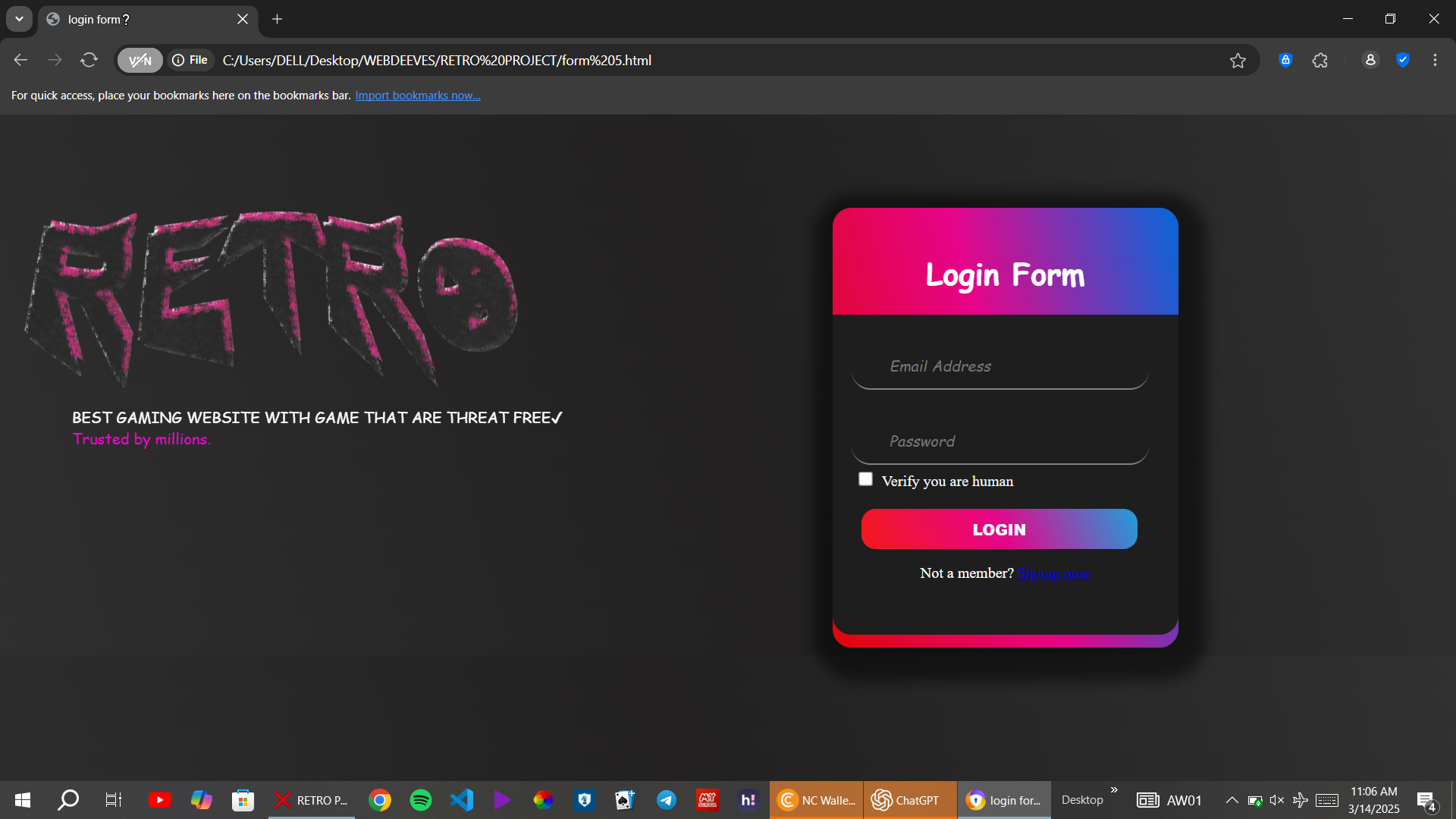Focus the Email Address input field
1456x819 pixels.
999,367
